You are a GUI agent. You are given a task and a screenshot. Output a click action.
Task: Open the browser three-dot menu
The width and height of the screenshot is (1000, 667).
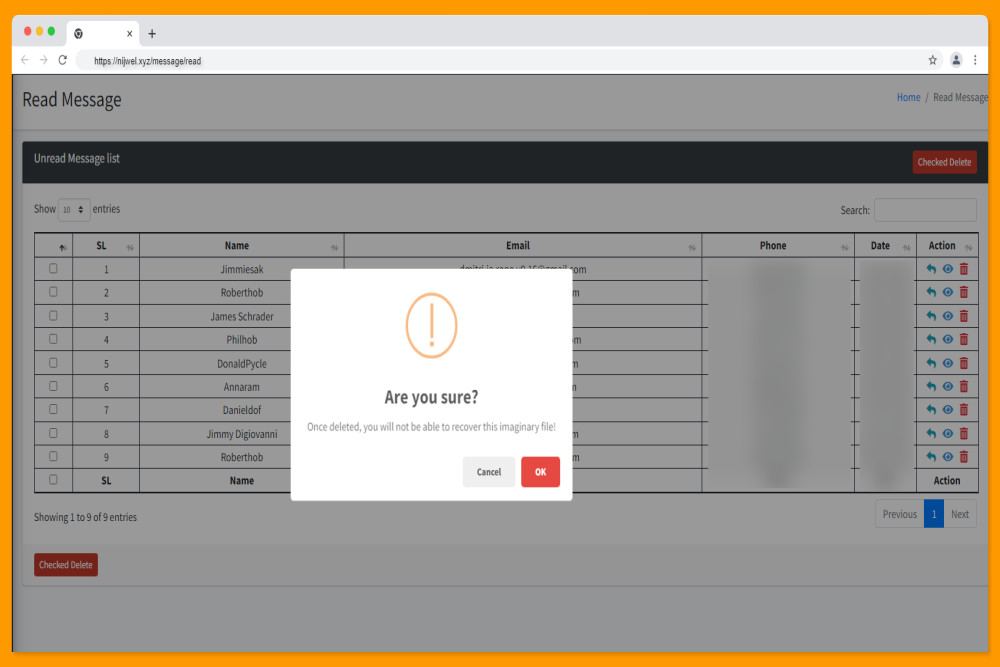click(x=975, y=60)
